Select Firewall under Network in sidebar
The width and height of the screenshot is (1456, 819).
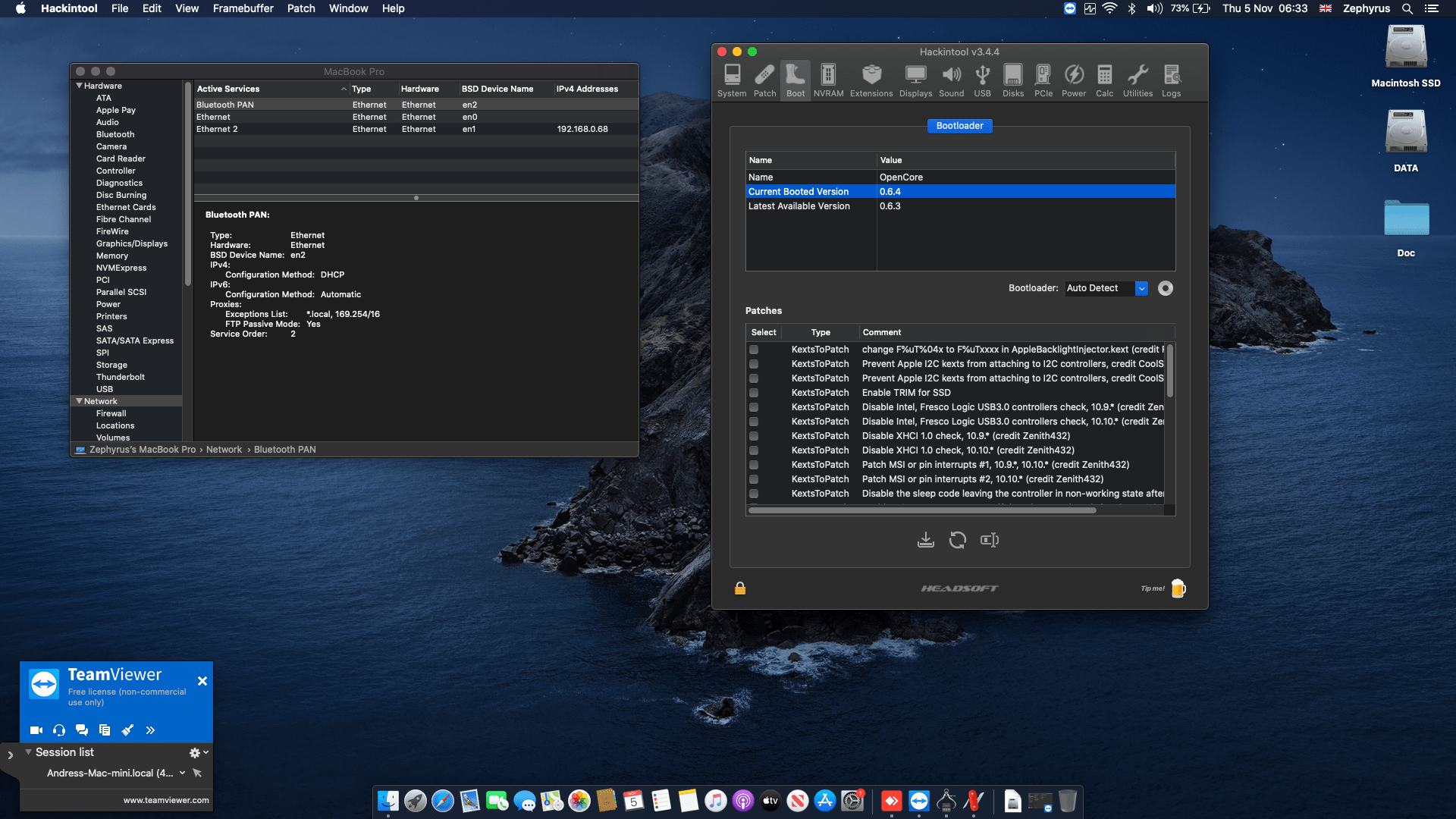[111, 413]
